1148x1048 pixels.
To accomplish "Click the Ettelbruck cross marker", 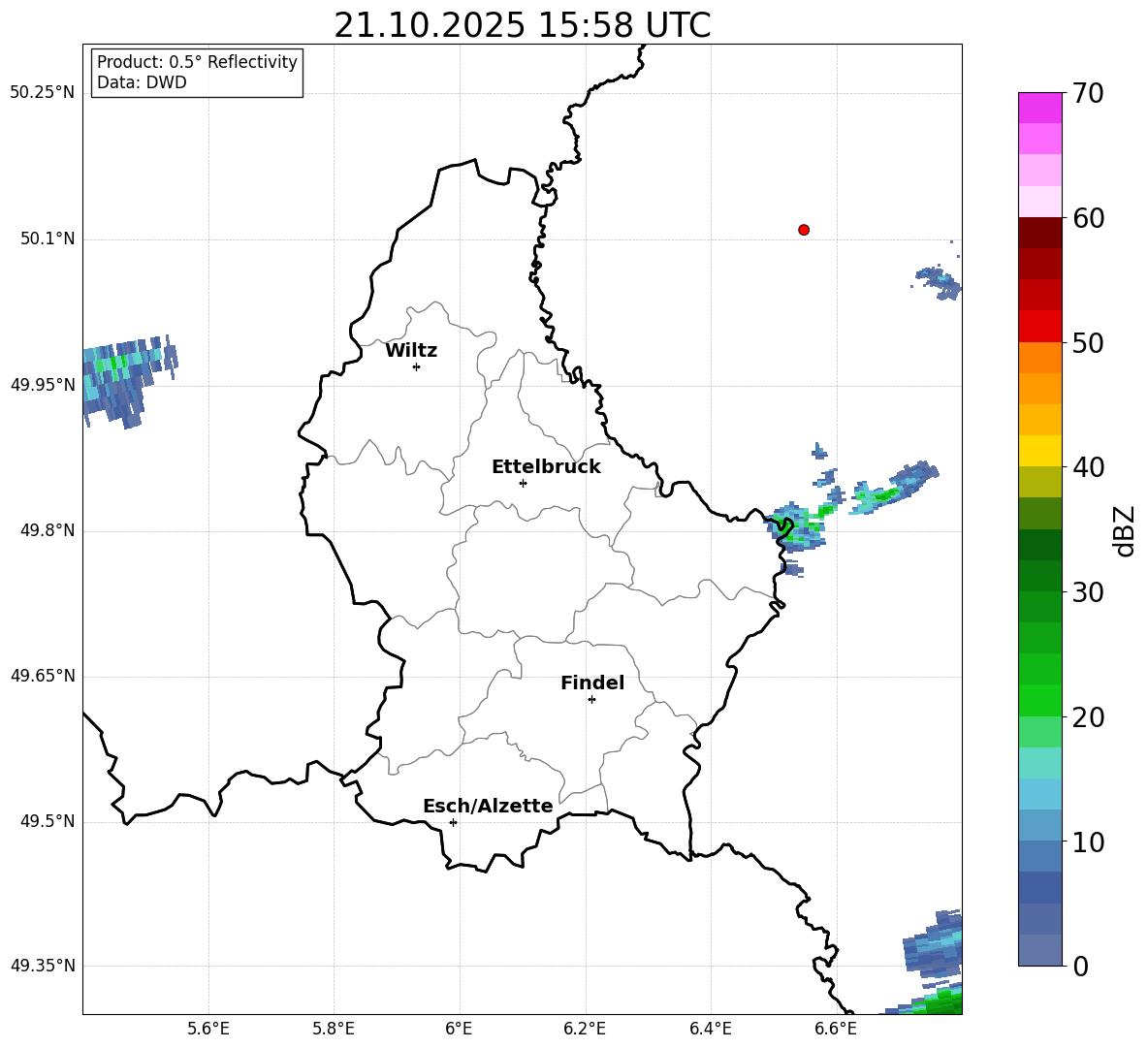I will click(523, 483).
